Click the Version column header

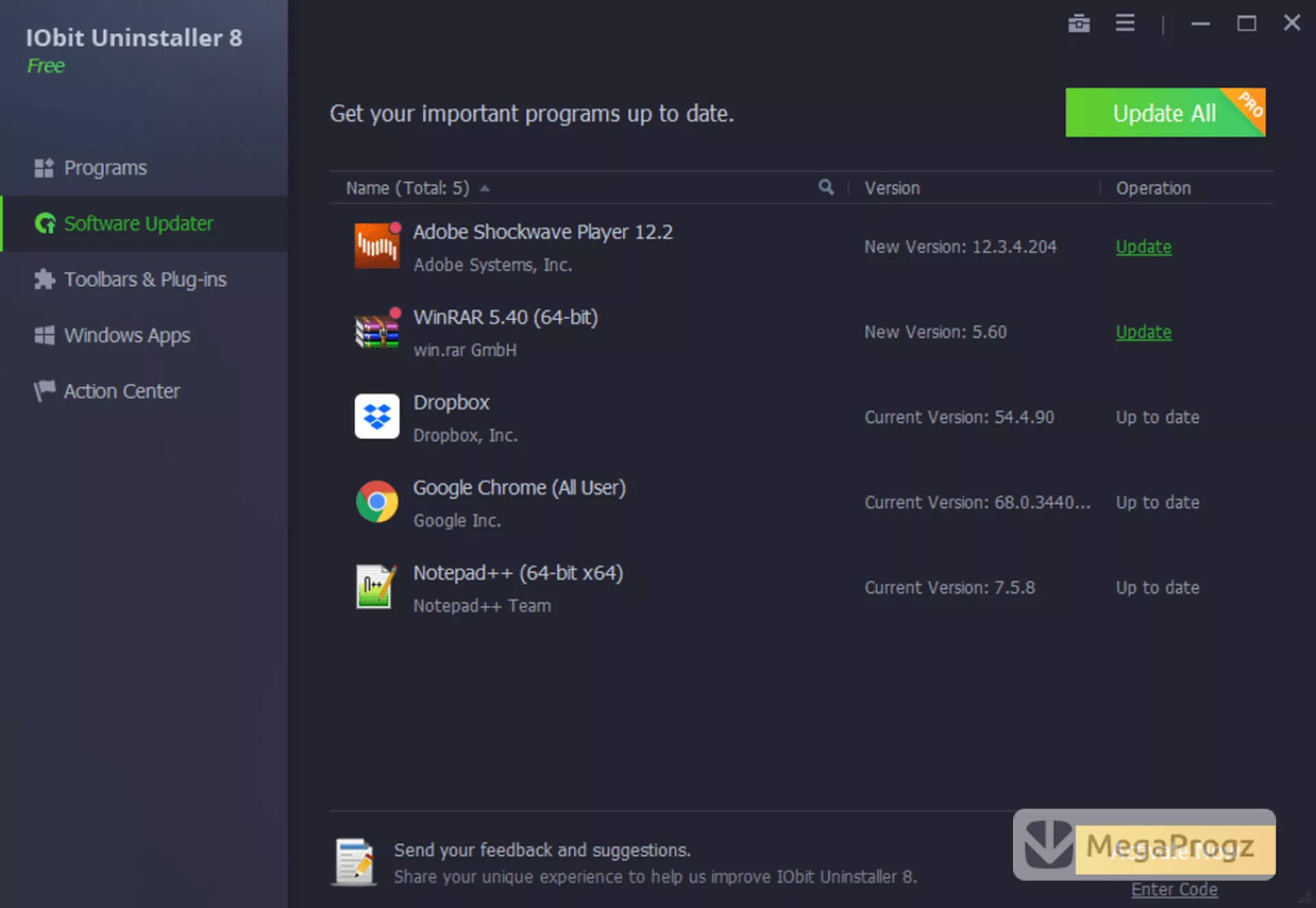(x=892, y=188)
